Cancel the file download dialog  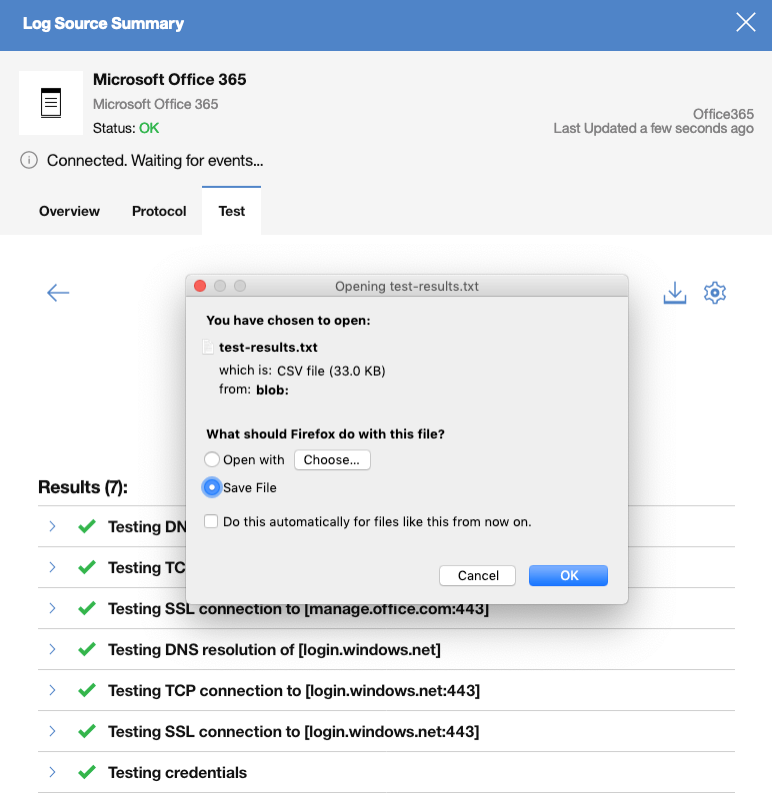click(x=477, y=575)
